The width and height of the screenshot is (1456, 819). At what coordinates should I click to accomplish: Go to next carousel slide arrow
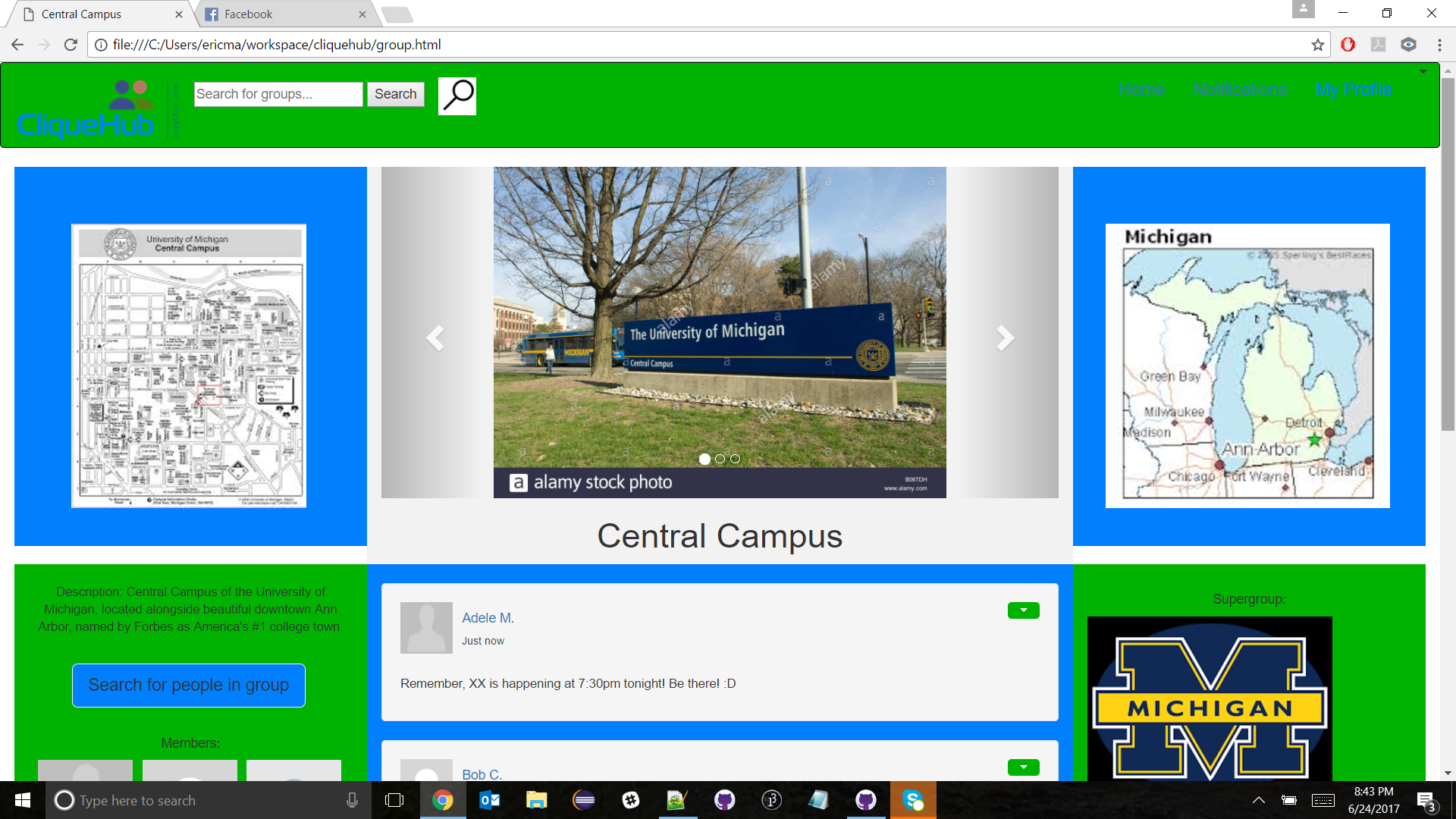[1004, 337]
